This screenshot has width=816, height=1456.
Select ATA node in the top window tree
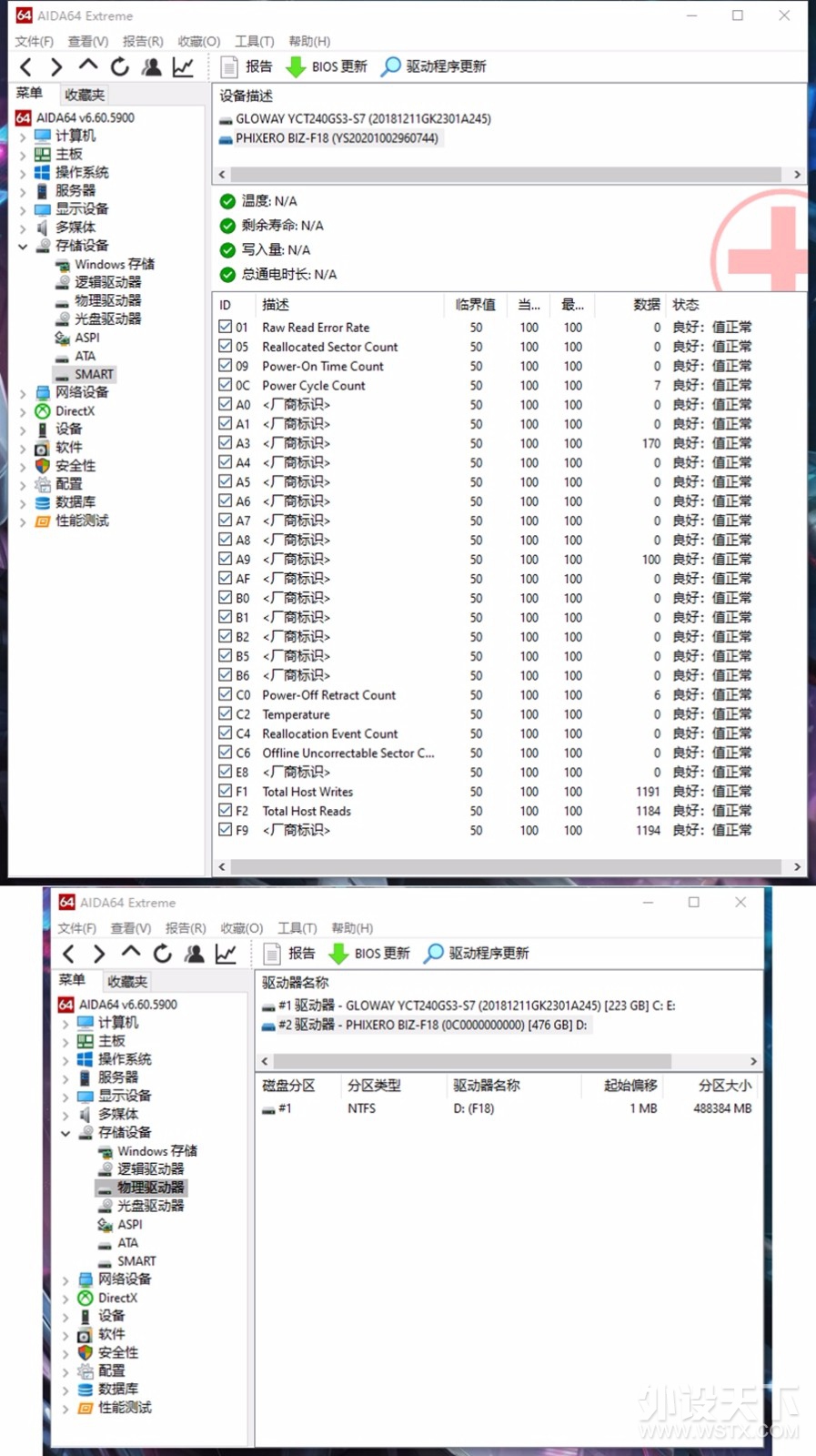85,356
